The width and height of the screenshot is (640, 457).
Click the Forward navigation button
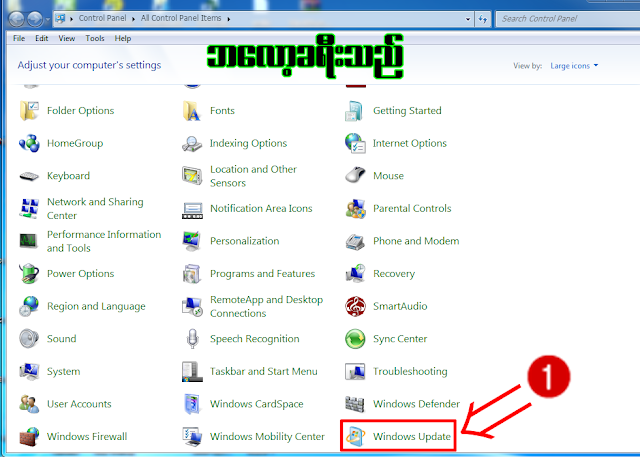(x=35, y=19)
